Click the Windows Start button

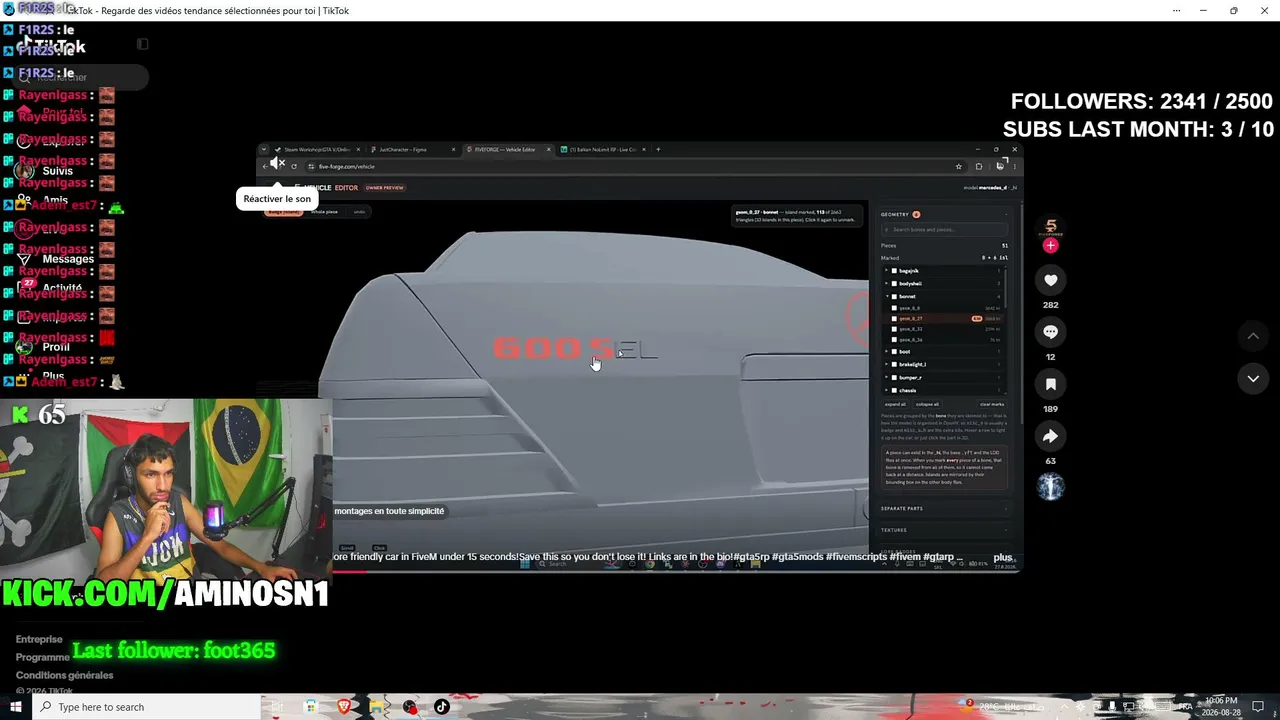pyautogui.click(x=15, y=707)
